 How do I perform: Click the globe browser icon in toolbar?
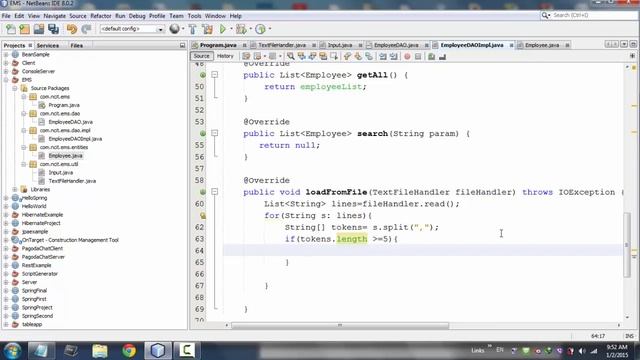(x=174, y=29)
